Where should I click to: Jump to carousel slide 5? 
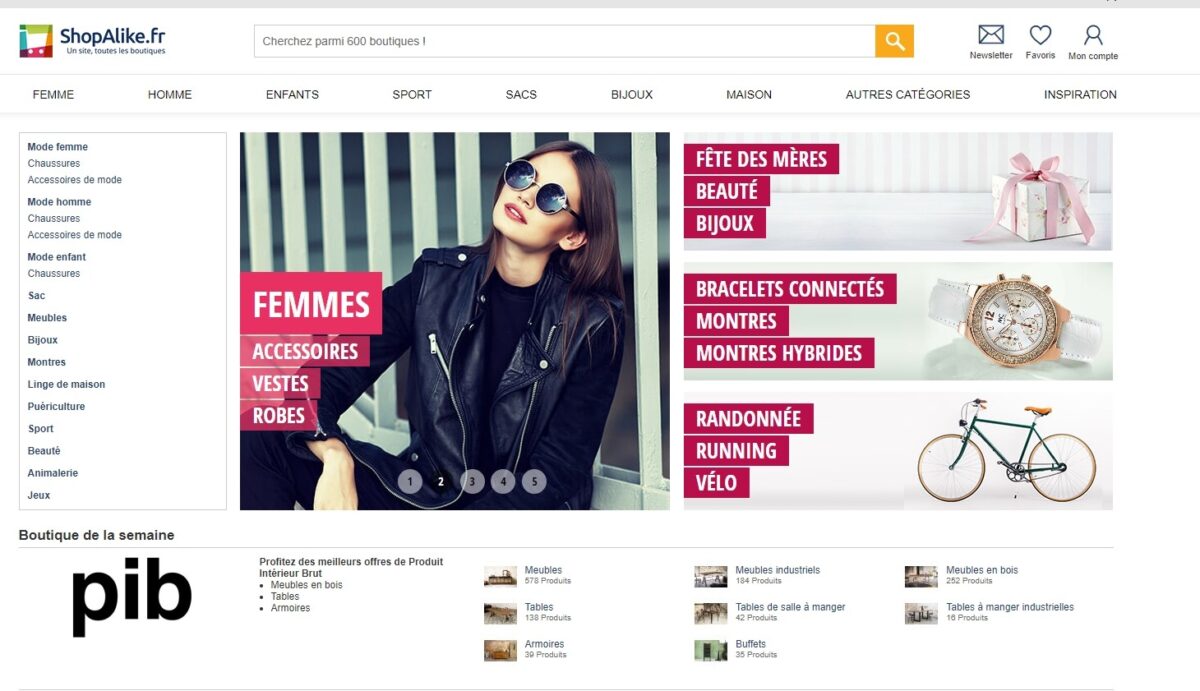pyautogui.click(x=534, y=482)
